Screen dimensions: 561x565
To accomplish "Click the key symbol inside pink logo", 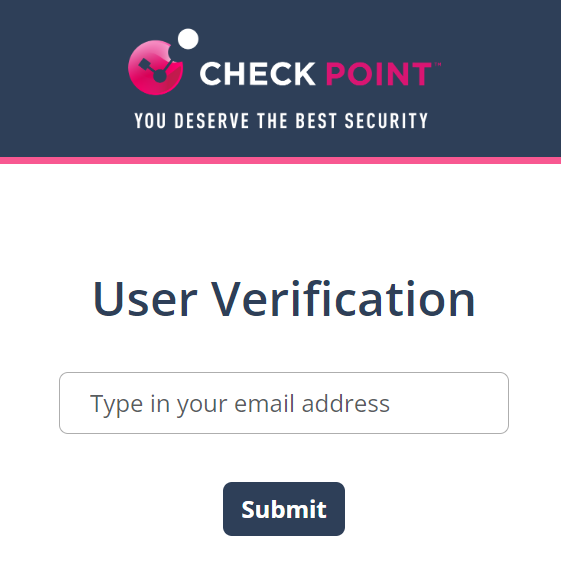I will [154, 70].
